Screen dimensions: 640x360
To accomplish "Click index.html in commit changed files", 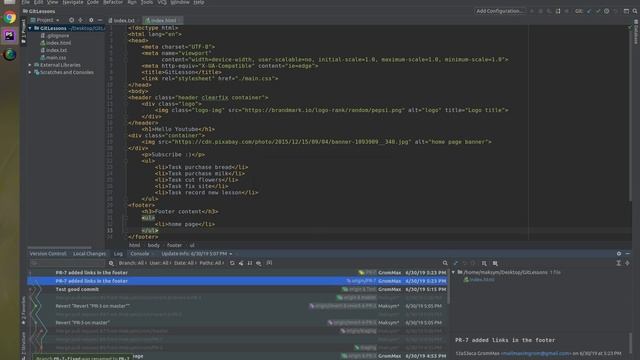I will tap(479, 280).
